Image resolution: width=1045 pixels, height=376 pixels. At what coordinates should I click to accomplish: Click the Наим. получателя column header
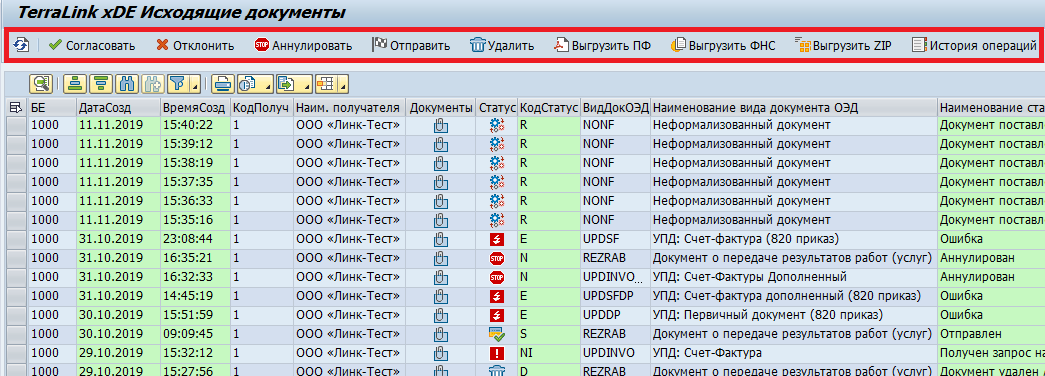click(x=349, y=107)
